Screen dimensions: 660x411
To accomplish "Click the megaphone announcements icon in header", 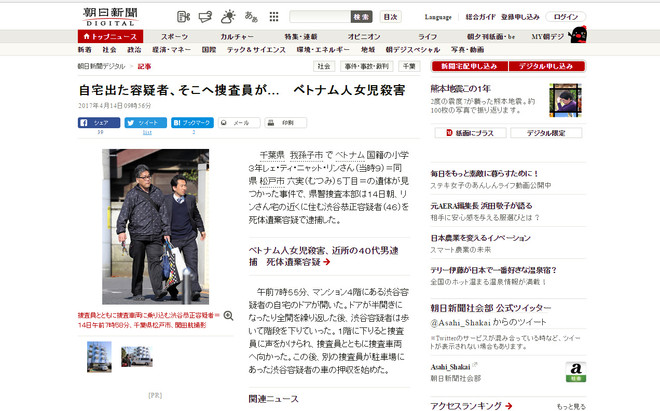I will click(x=204, y=17).
